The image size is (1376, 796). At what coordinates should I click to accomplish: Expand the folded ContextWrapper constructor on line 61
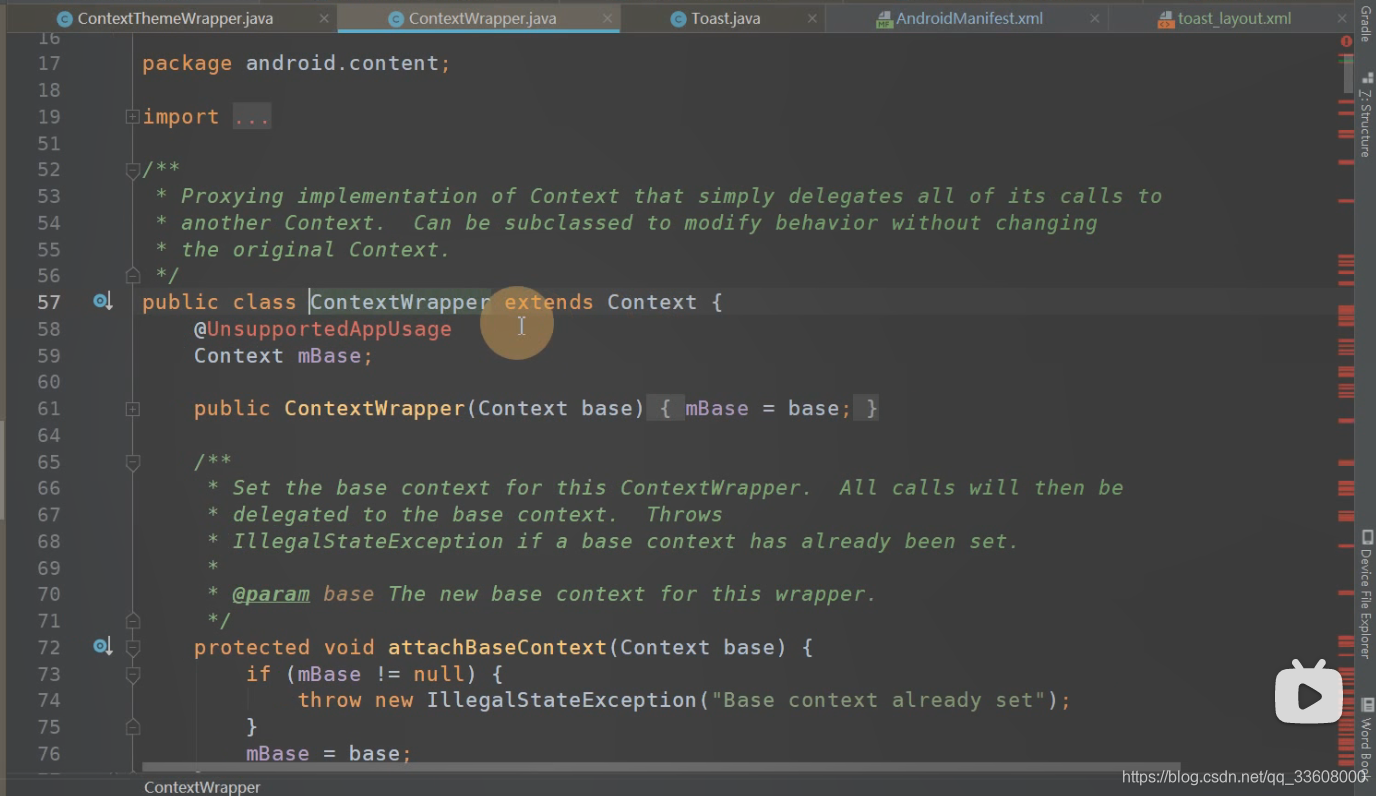click(132, 409)
